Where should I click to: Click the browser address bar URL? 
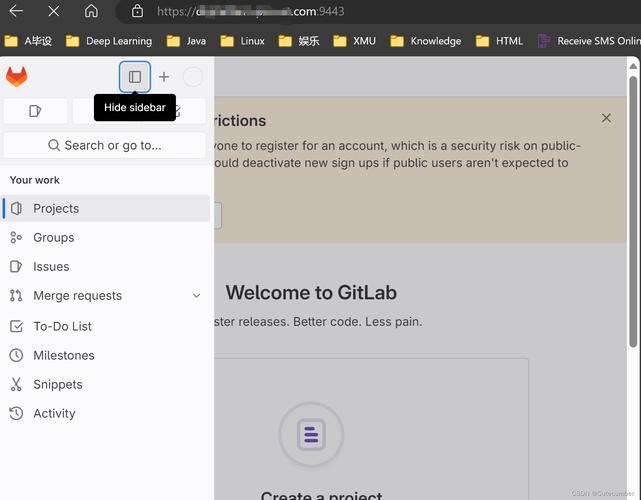pos(251,11)
